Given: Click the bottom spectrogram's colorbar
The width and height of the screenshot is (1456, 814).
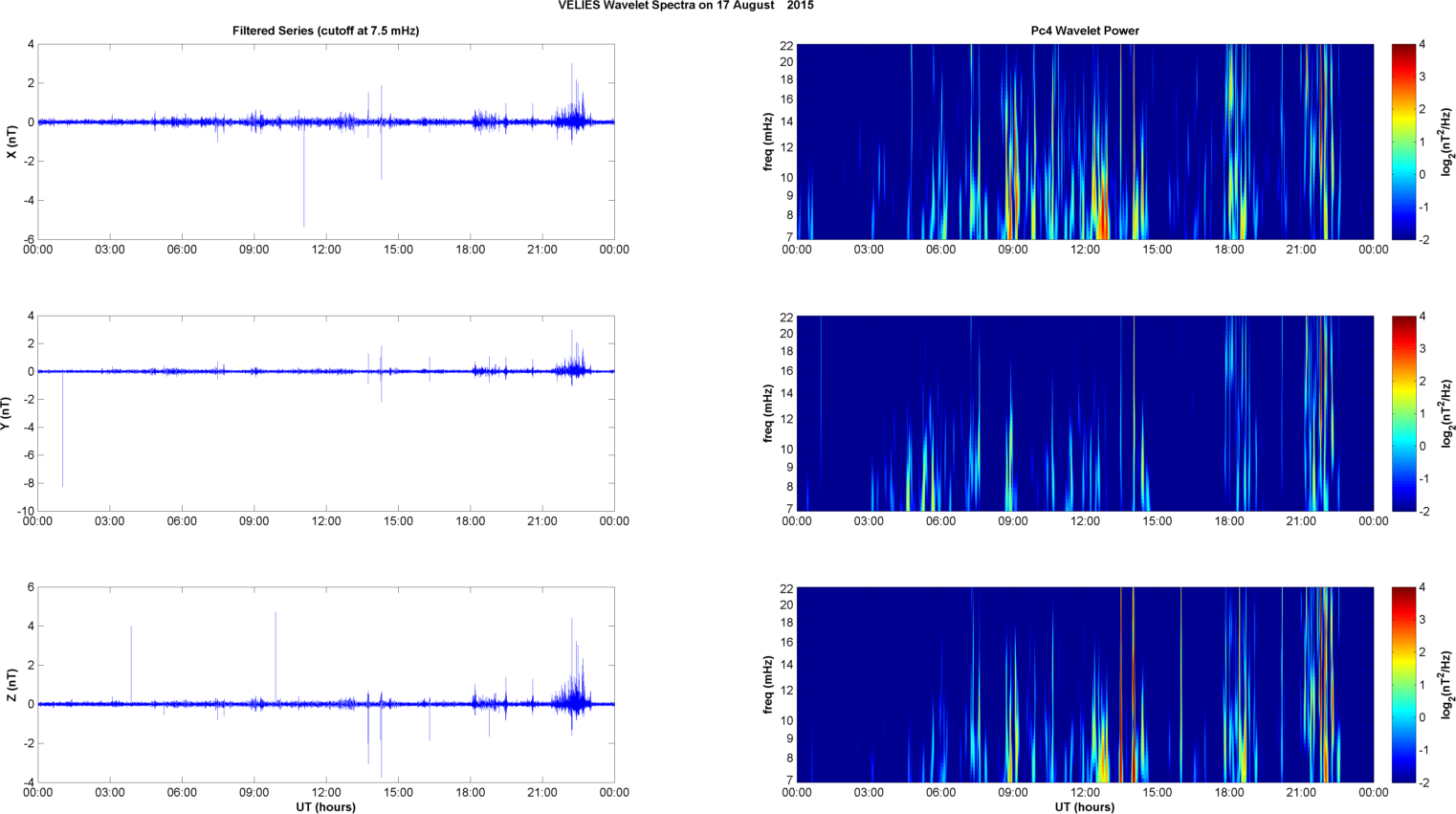Looking at the screenshot, I should 1402,685.
